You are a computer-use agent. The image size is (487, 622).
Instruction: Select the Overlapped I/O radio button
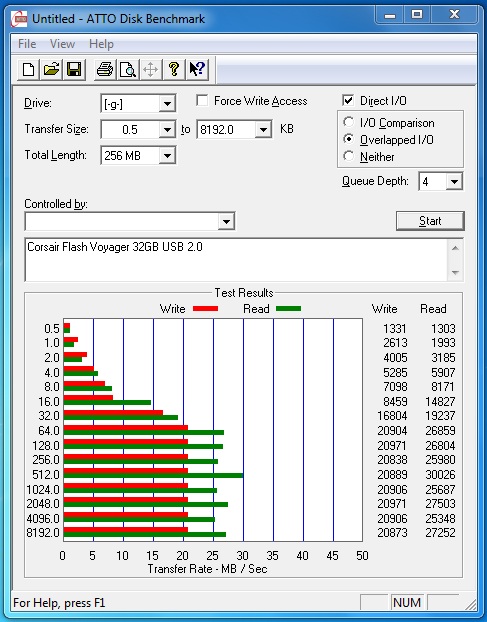[x=349, y=139]
